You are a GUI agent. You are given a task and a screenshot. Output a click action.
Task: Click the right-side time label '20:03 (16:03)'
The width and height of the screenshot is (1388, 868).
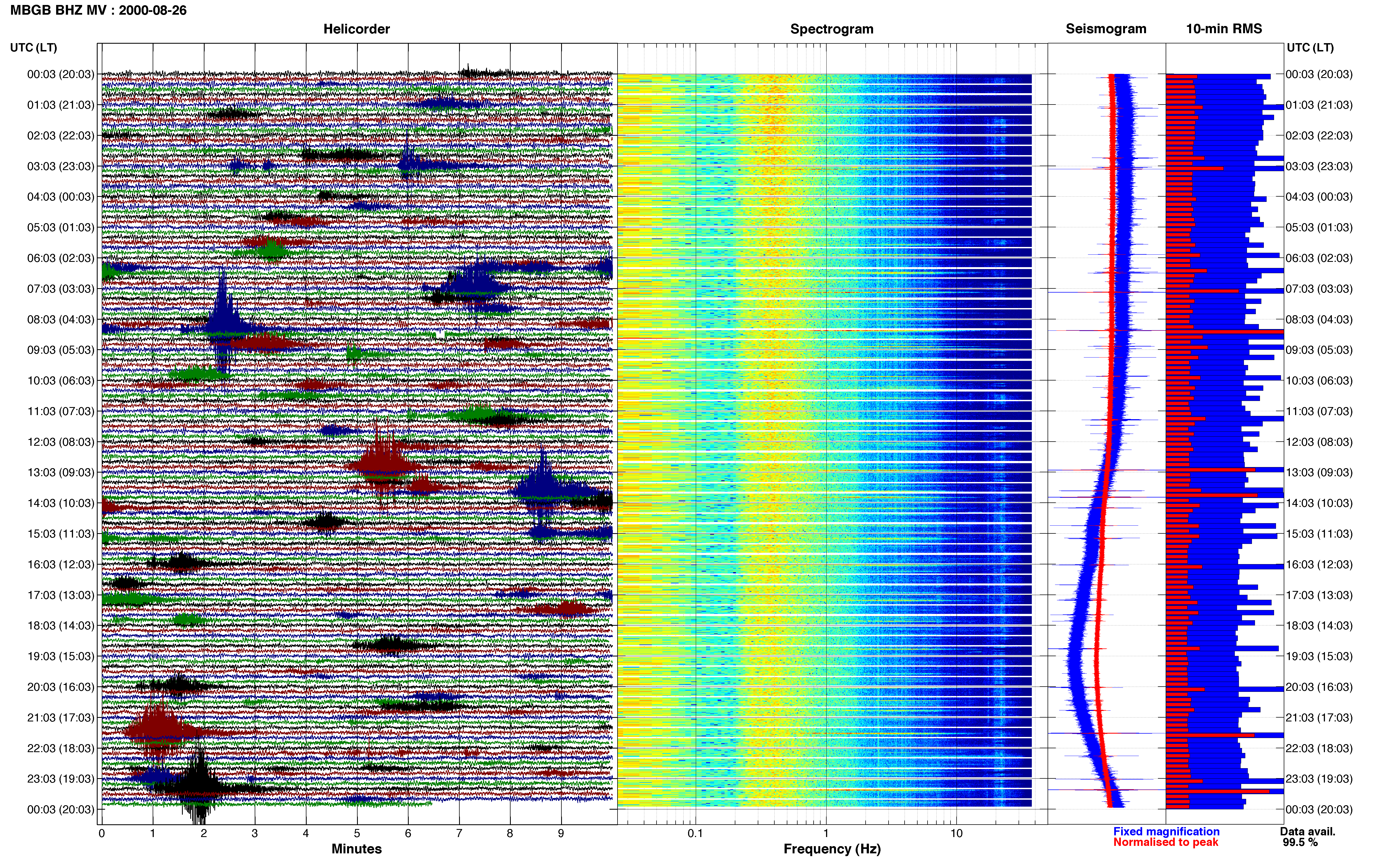point(1319,687)
